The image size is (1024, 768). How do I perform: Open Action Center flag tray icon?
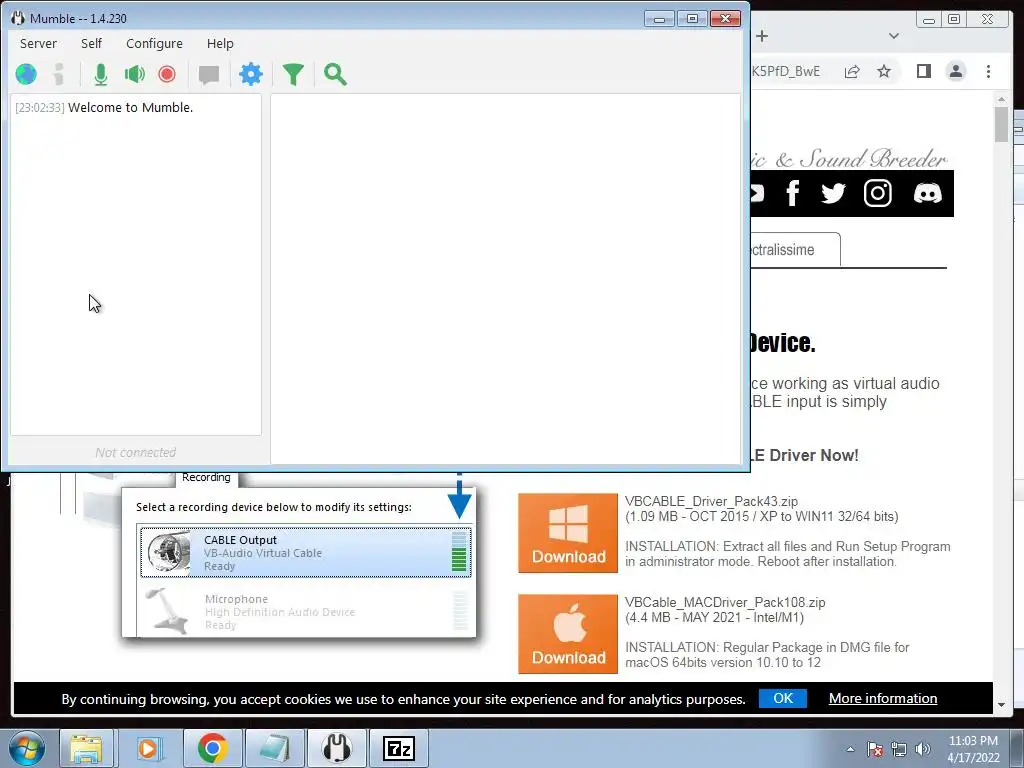tap(875, 749)
